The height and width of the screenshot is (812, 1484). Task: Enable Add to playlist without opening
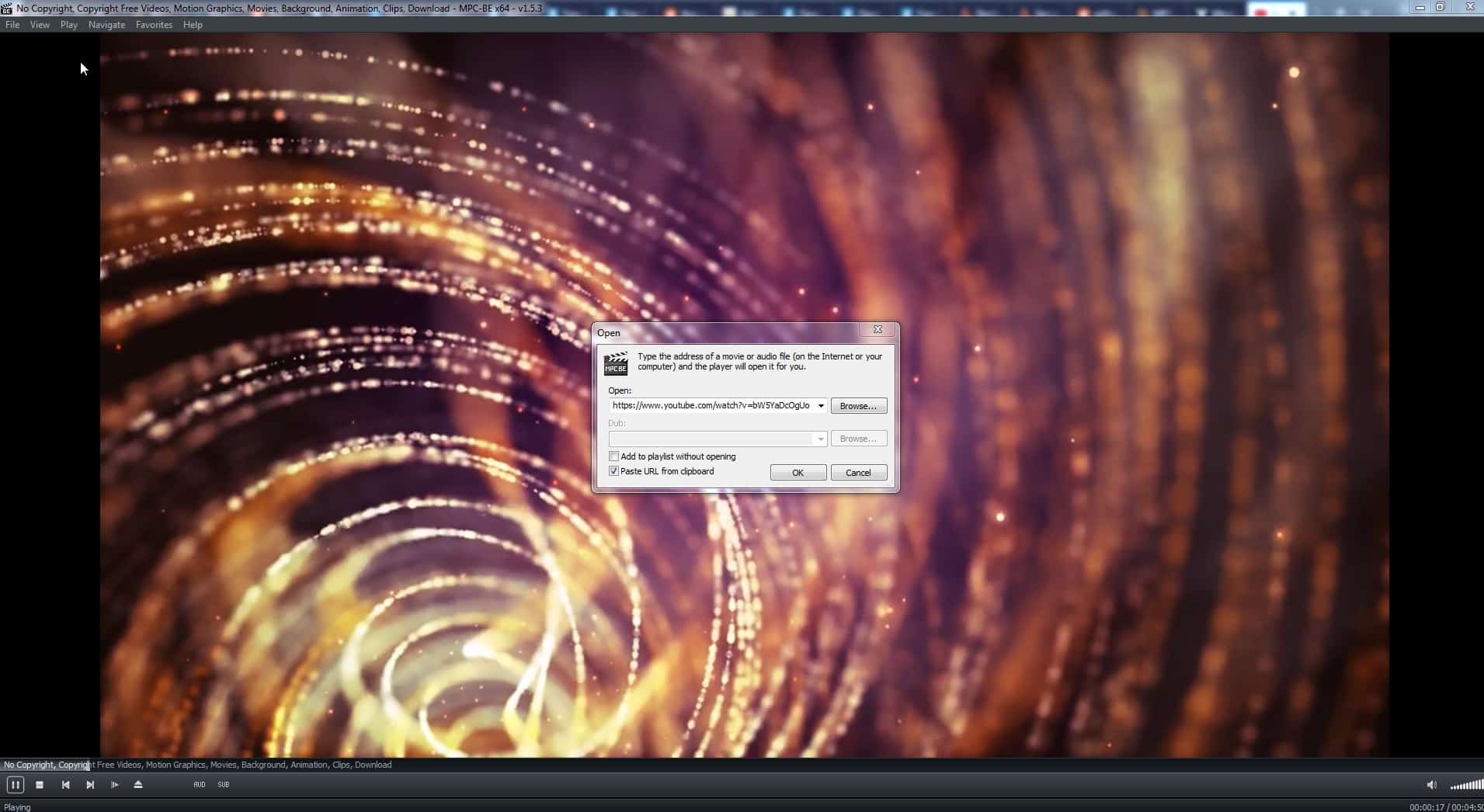point(613,456)
